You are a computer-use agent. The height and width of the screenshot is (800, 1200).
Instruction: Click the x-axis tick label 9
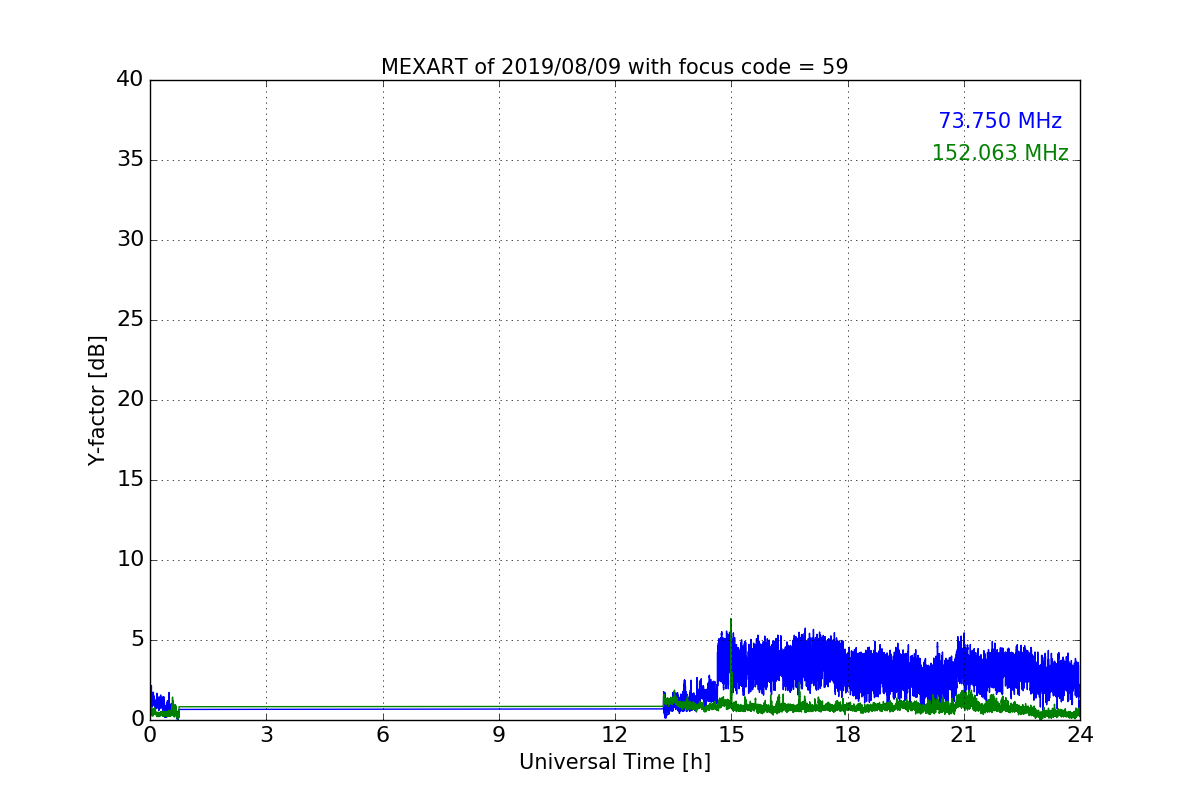click(499, 735)
